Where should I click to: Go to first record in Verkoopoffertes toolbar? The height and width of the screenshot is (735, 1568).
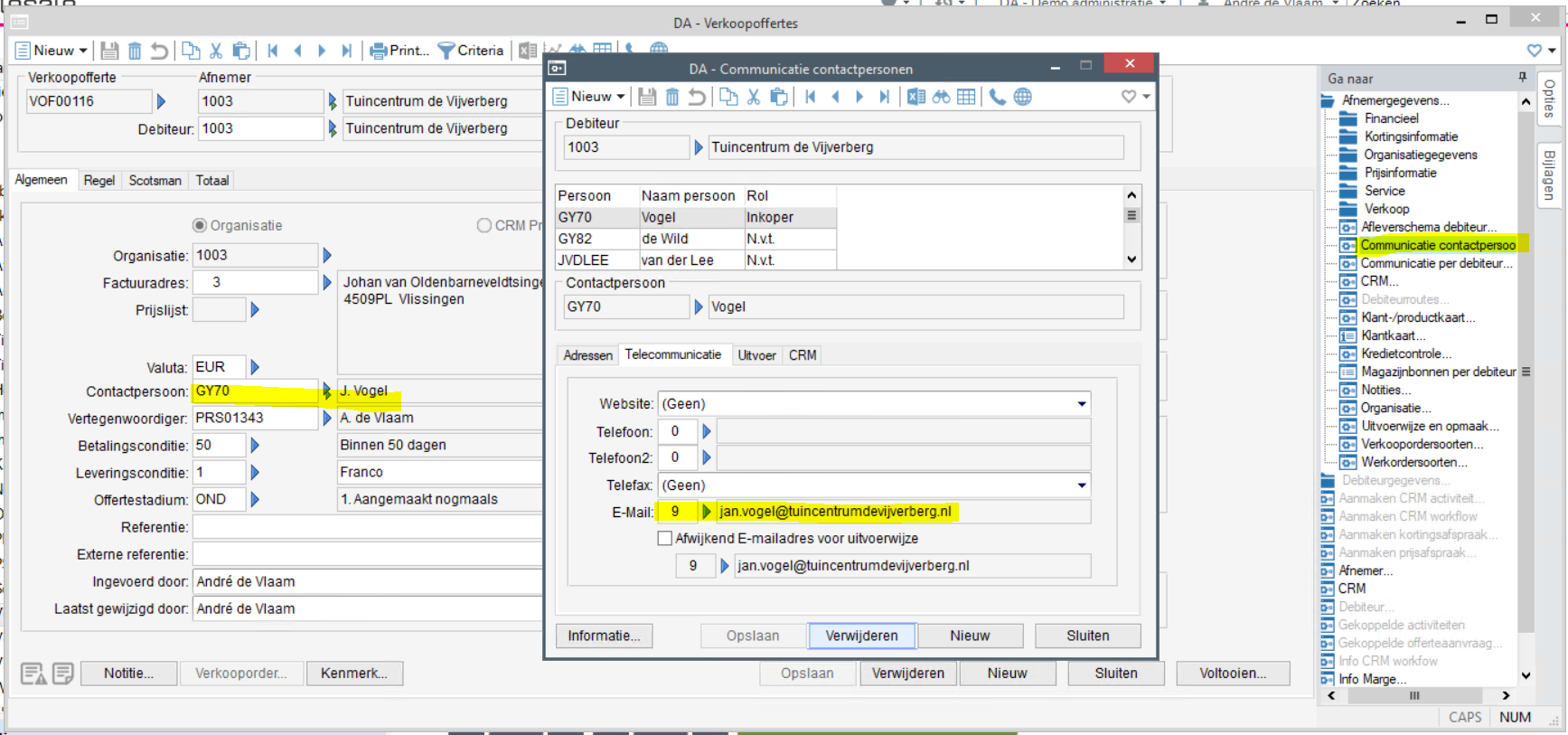(273, 51)
